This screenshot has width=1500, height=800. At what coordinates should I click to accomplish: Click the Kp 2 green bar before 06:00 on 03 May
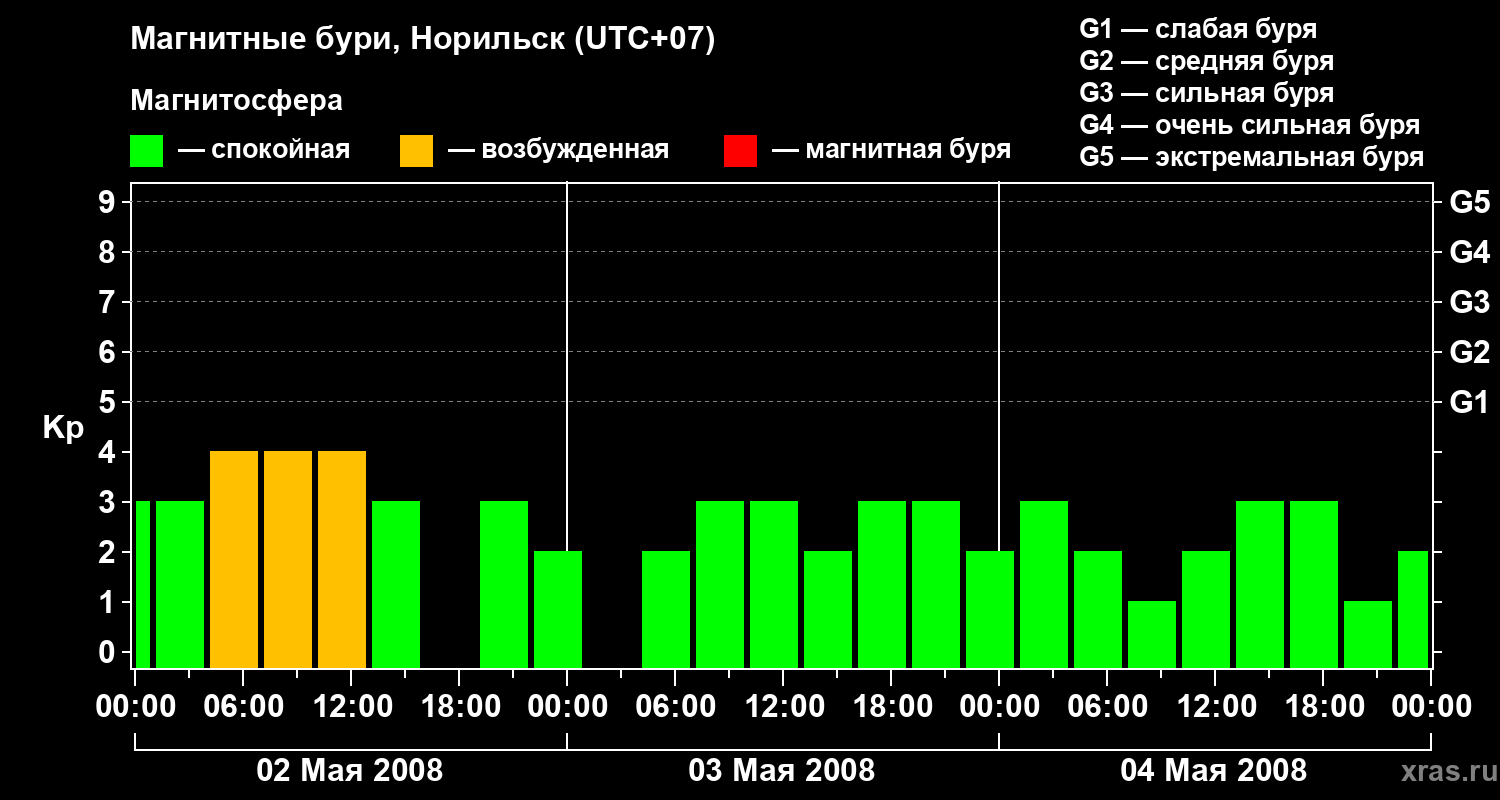point(666,609)
